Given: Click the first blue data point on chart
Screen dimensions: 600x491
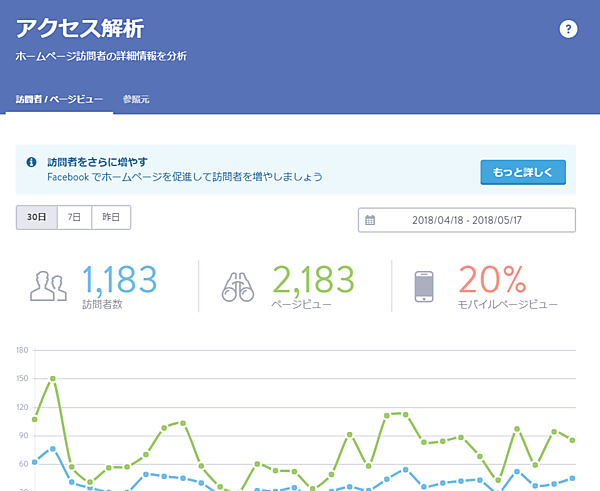Looking at the screenshot, I should pyautogui.click(x=35, y=462).
